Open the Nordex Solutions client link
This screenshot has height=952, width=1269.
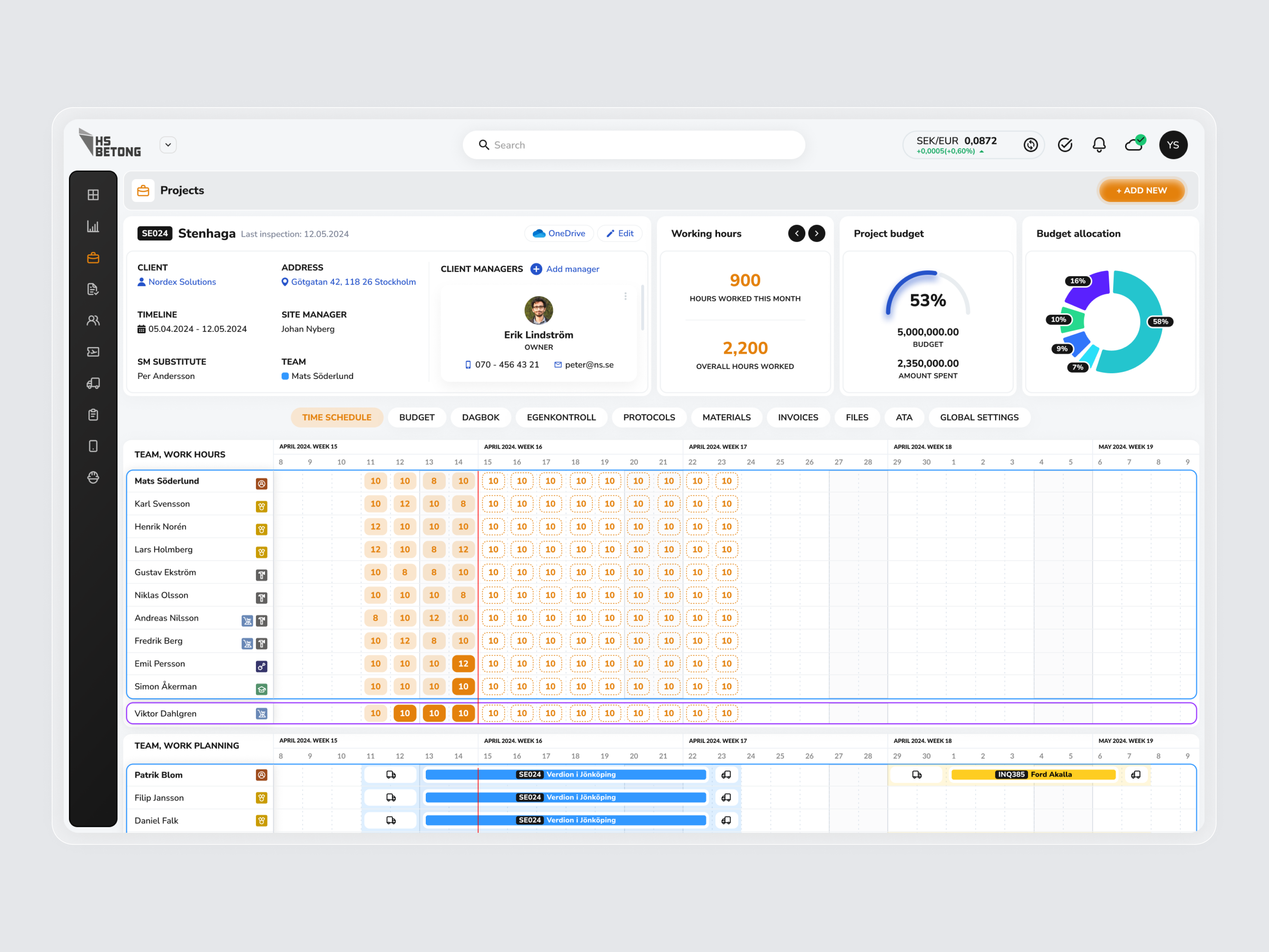pos(181,282)
